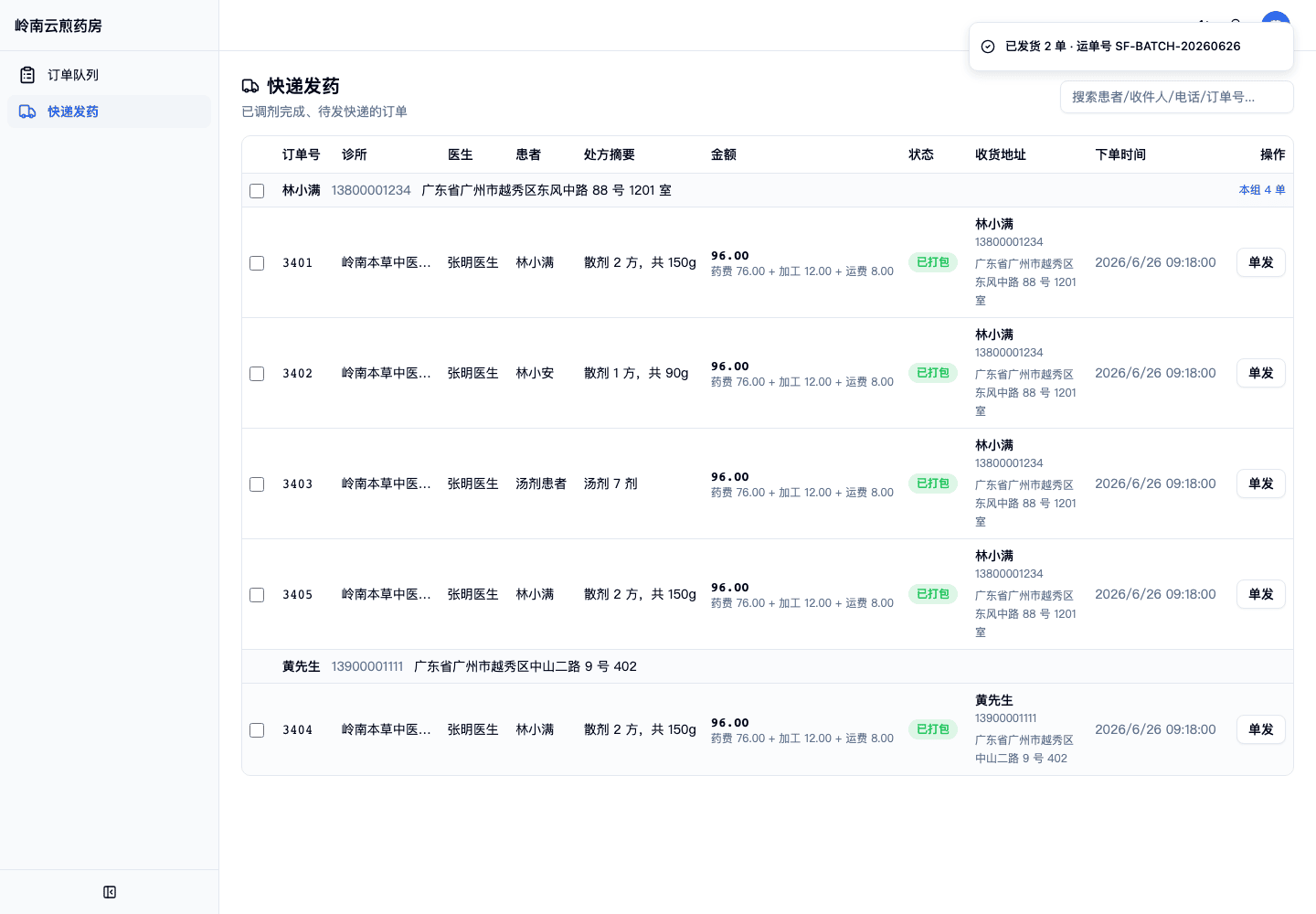Screen dimensions: 1316x914
Task: Click order number 3401
Action: point(297,263)
